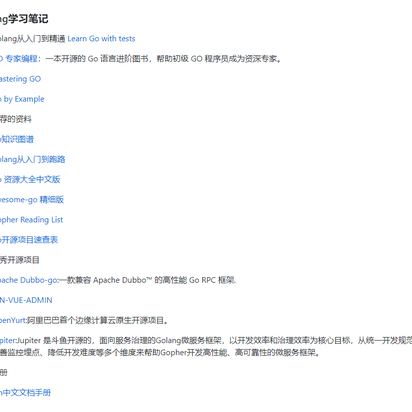Open Golang从入门到跑路 link
This screenshot has width=412, height=412.
coord(32,159)
